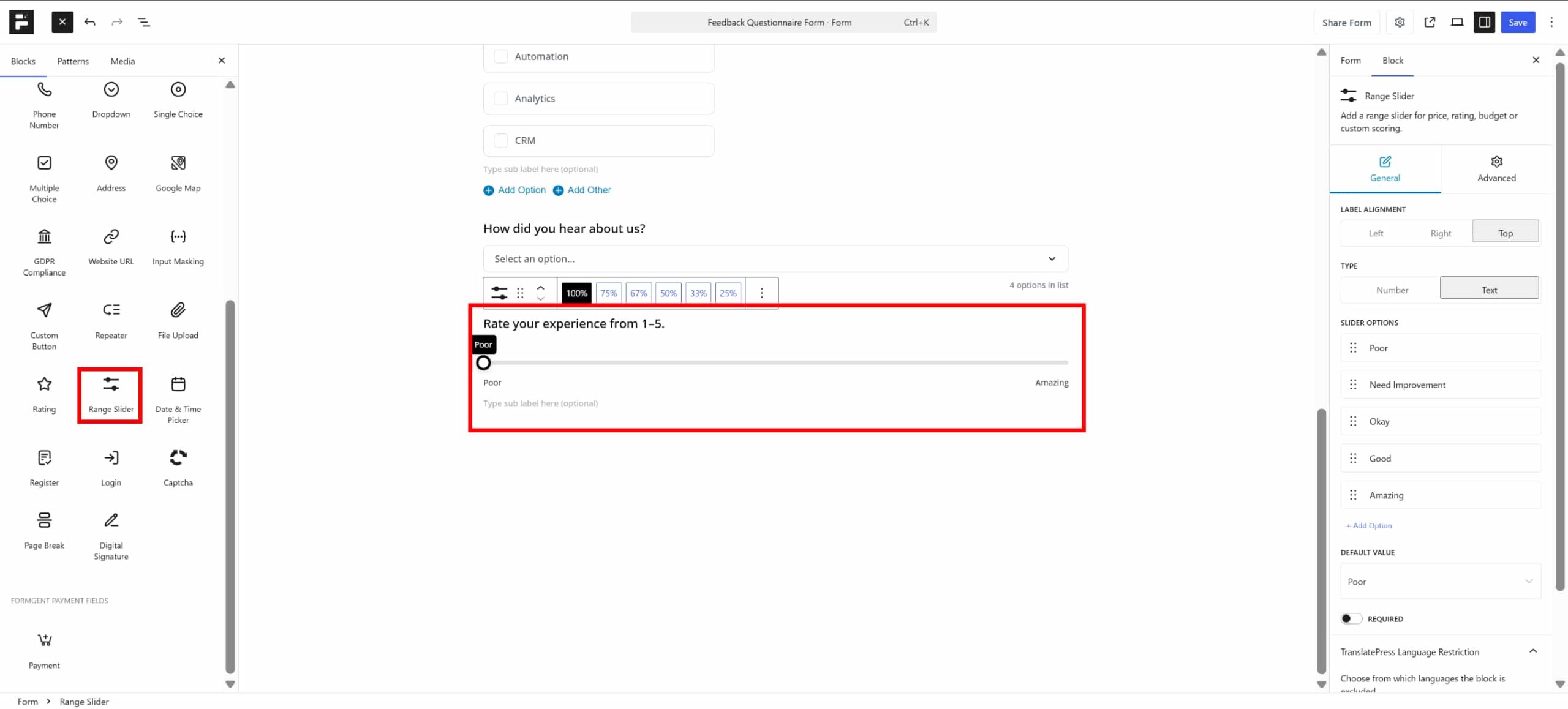Click the undo arrow icon

tap(90, 22)
